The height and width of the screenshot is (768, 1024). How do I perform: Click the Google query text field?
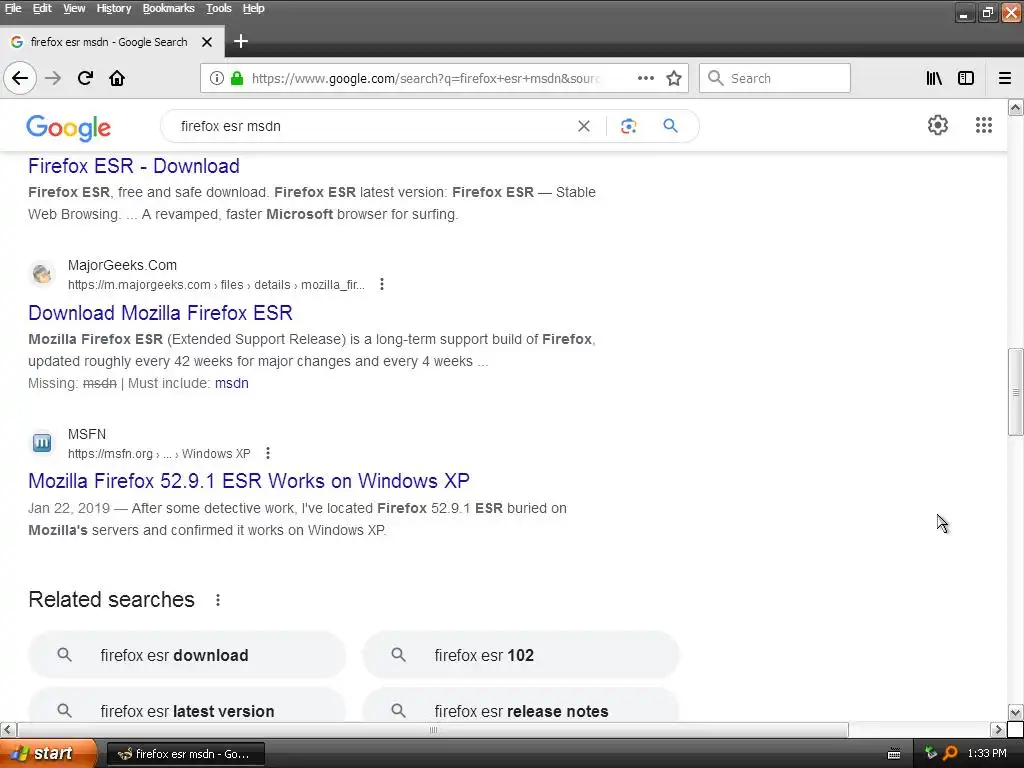372,126
